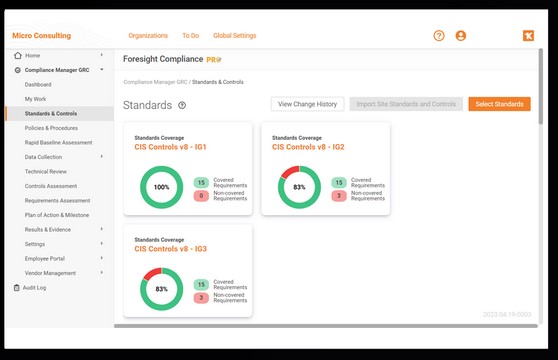Click the Standards & Controls breadcrumb text
Screen dimensions: 558x360
point(218,82)
